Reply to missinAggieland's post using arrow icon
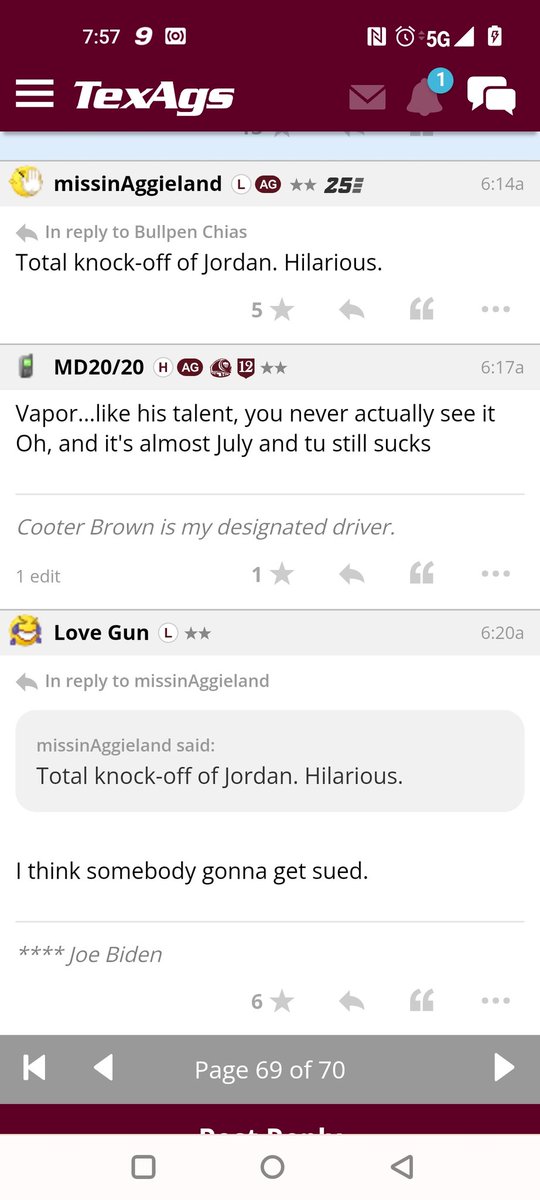 tap(351, 310)
